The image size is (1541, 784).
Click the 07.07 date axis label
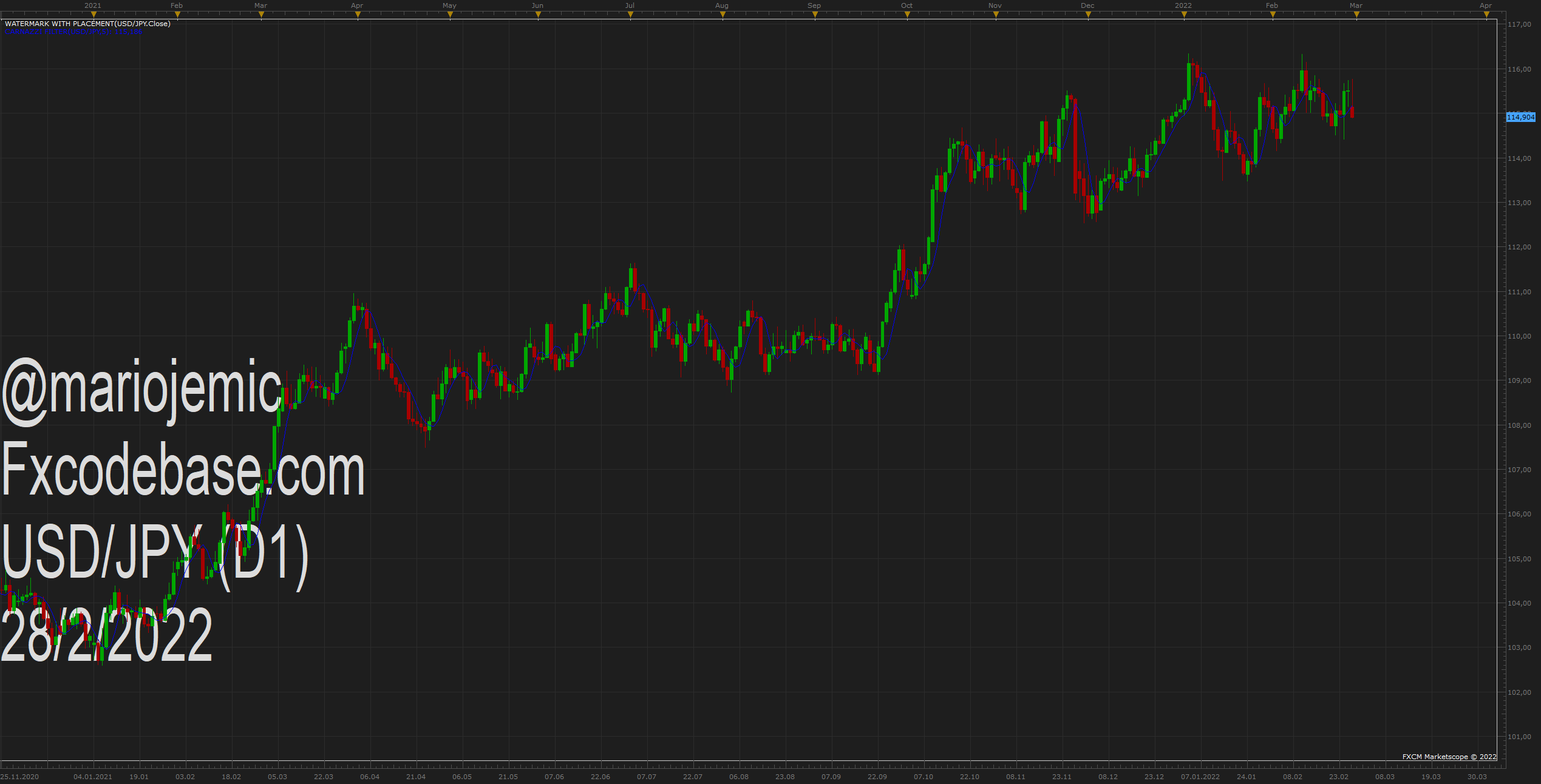coord(647,777)
